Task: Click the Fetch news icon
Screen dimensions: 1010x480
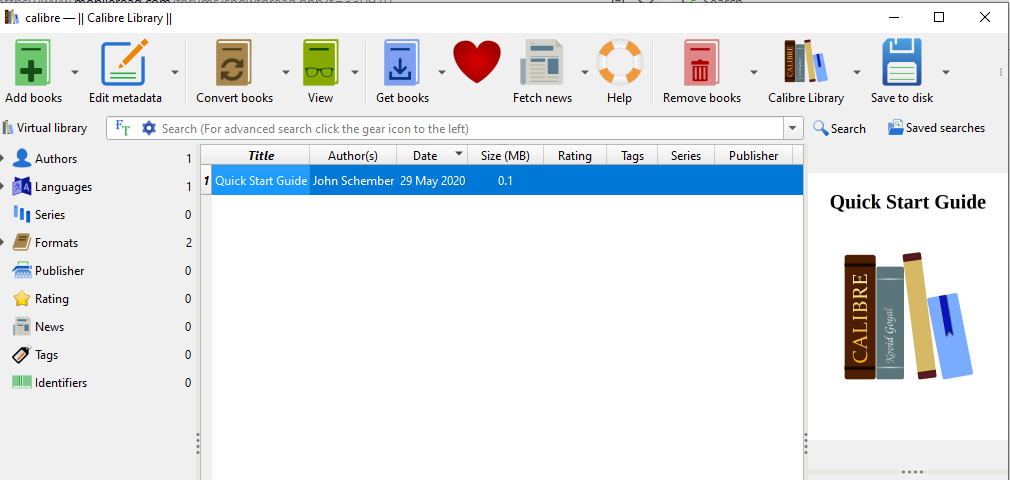Action: pos(542,62)
